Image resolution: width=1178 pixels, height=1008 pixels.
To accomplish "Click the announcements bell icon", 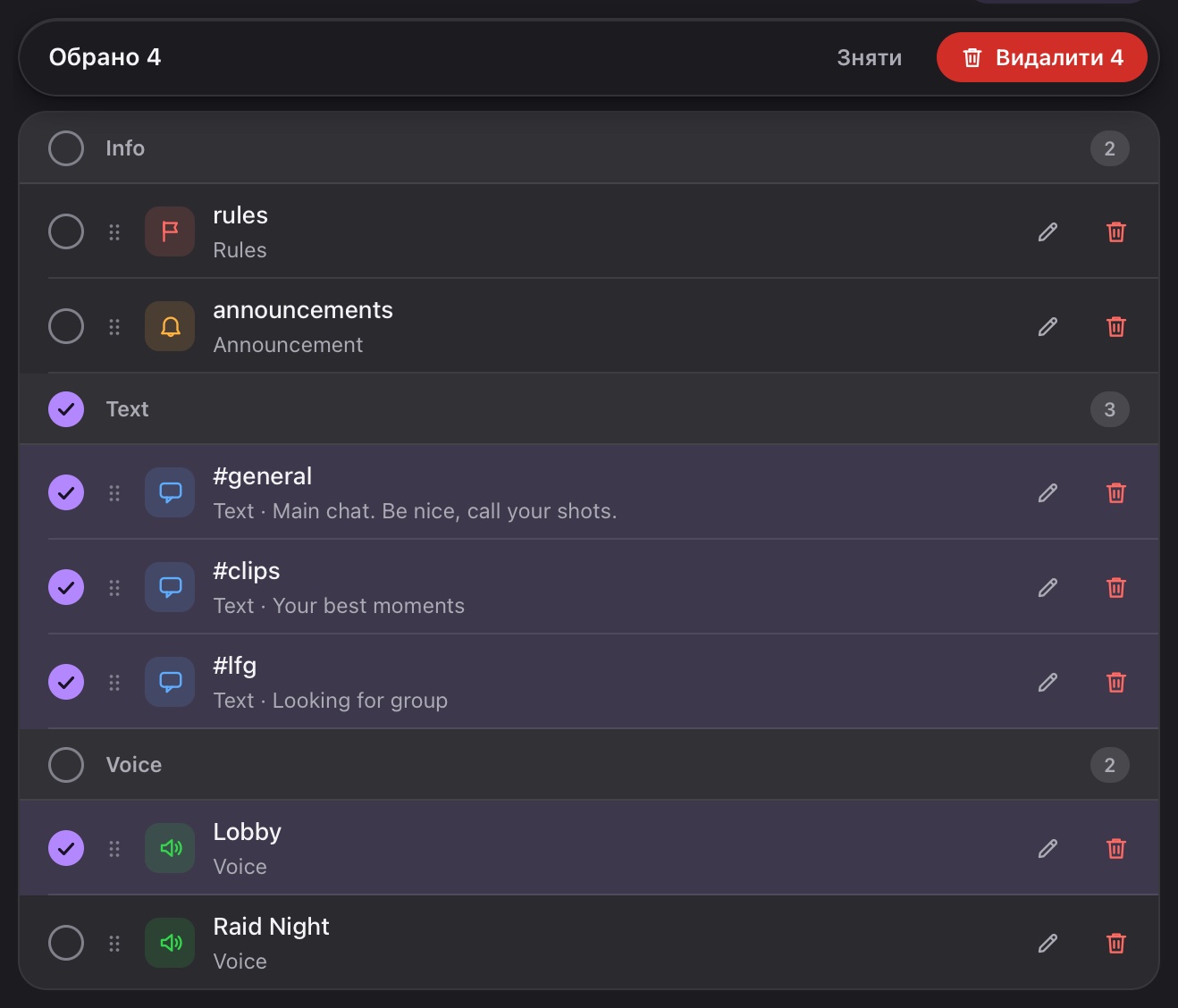I will coord(170,326).
